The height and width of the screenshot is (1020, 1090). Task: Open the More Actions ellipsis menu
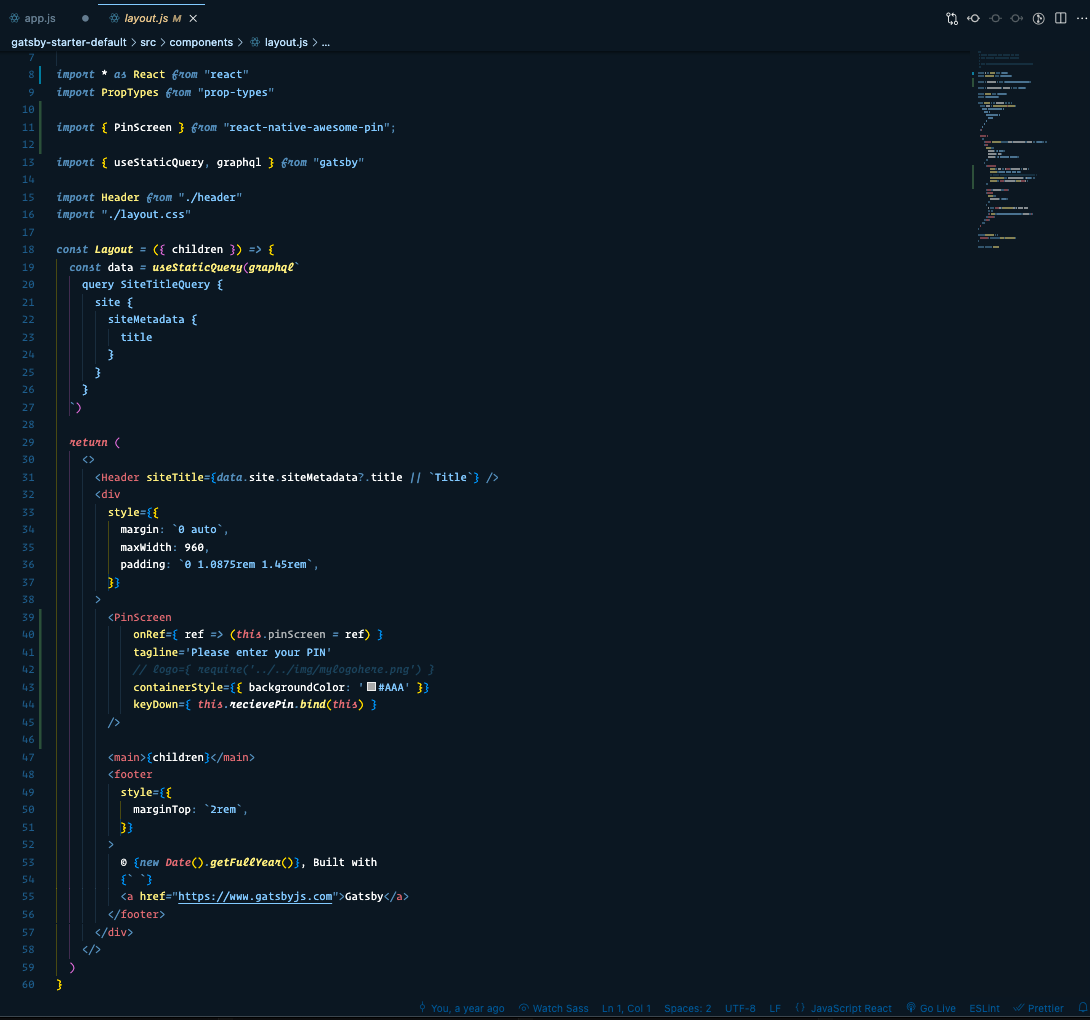point(1081,19)
